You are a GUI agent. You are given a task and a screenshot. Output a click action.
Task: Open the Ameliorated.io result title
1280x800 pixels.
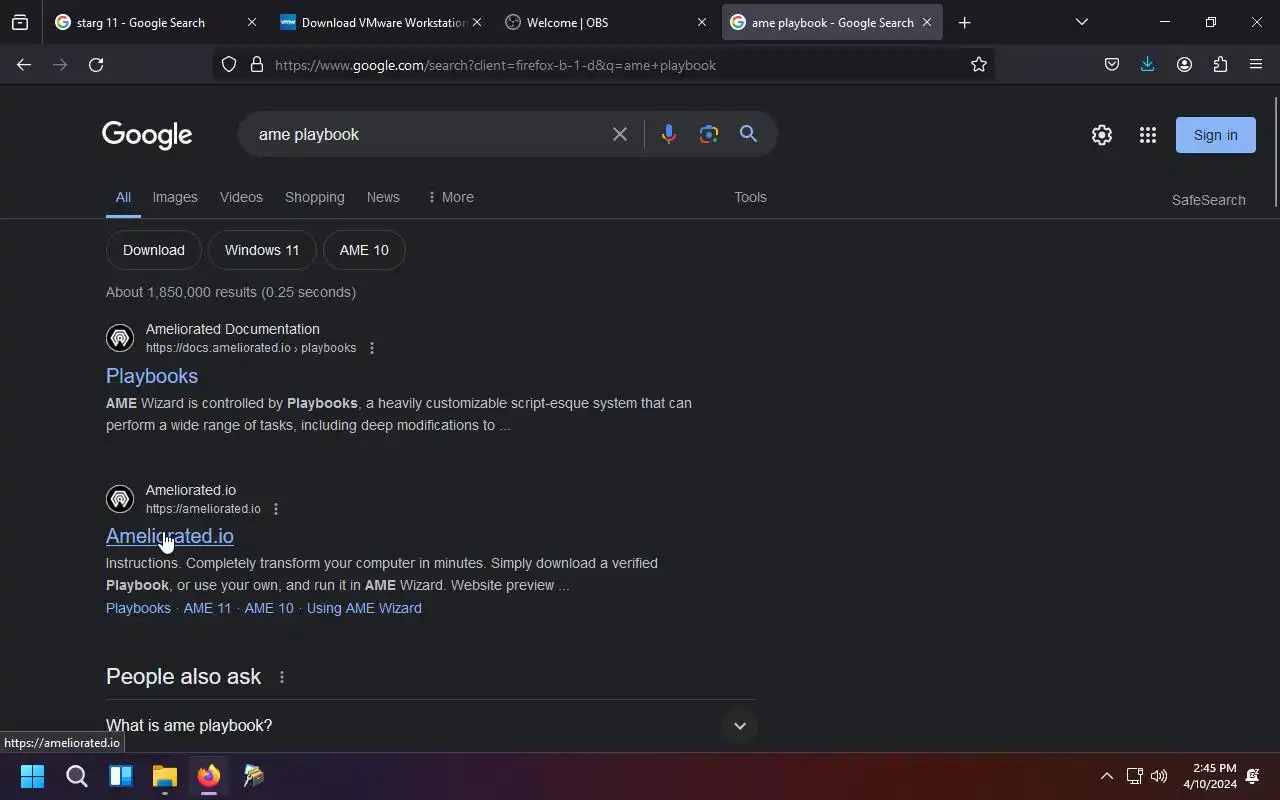click(170, 536)
